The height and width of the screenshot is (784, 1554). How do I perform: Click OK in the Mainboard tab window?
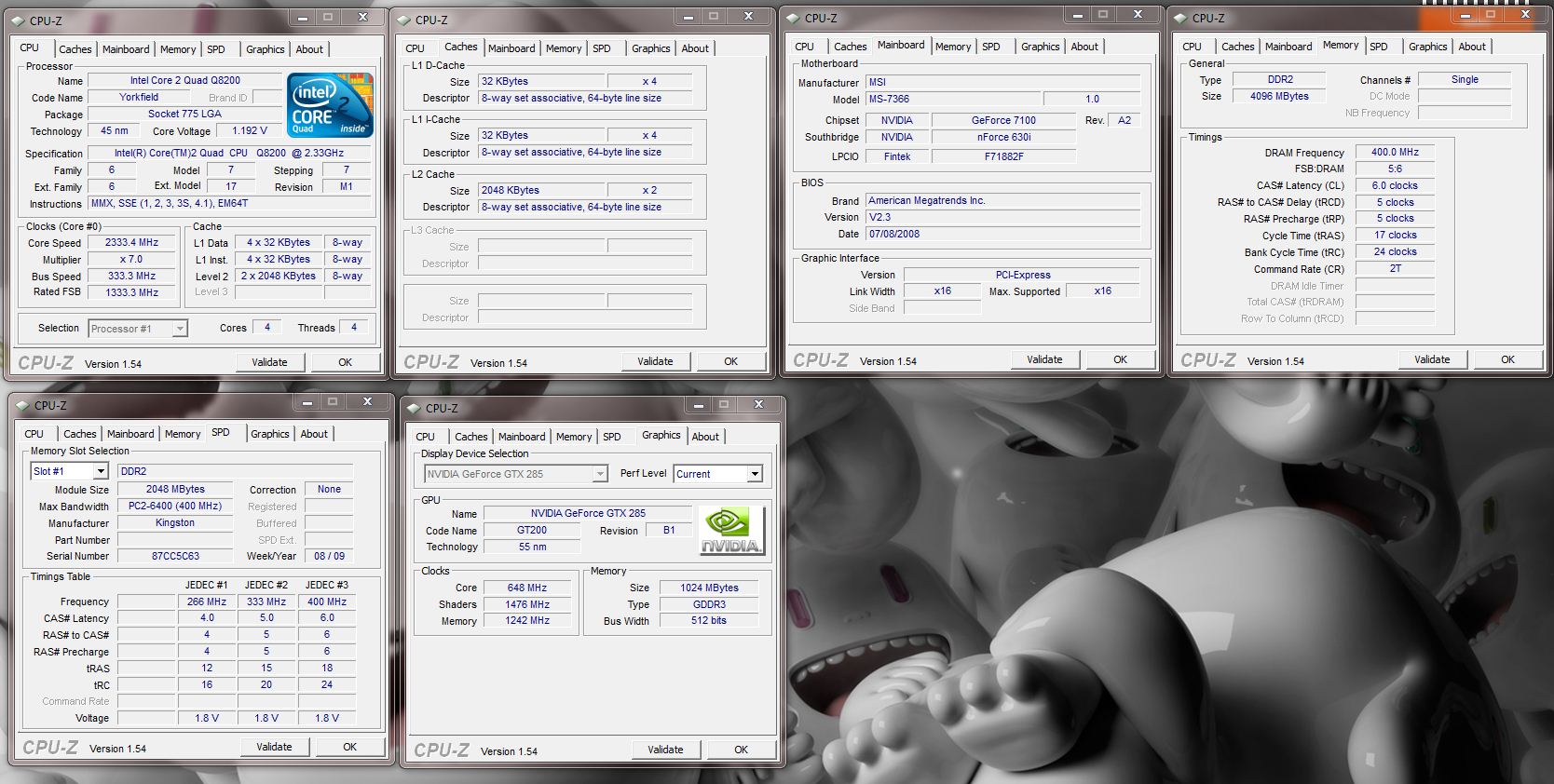[x=1120, y=359]
